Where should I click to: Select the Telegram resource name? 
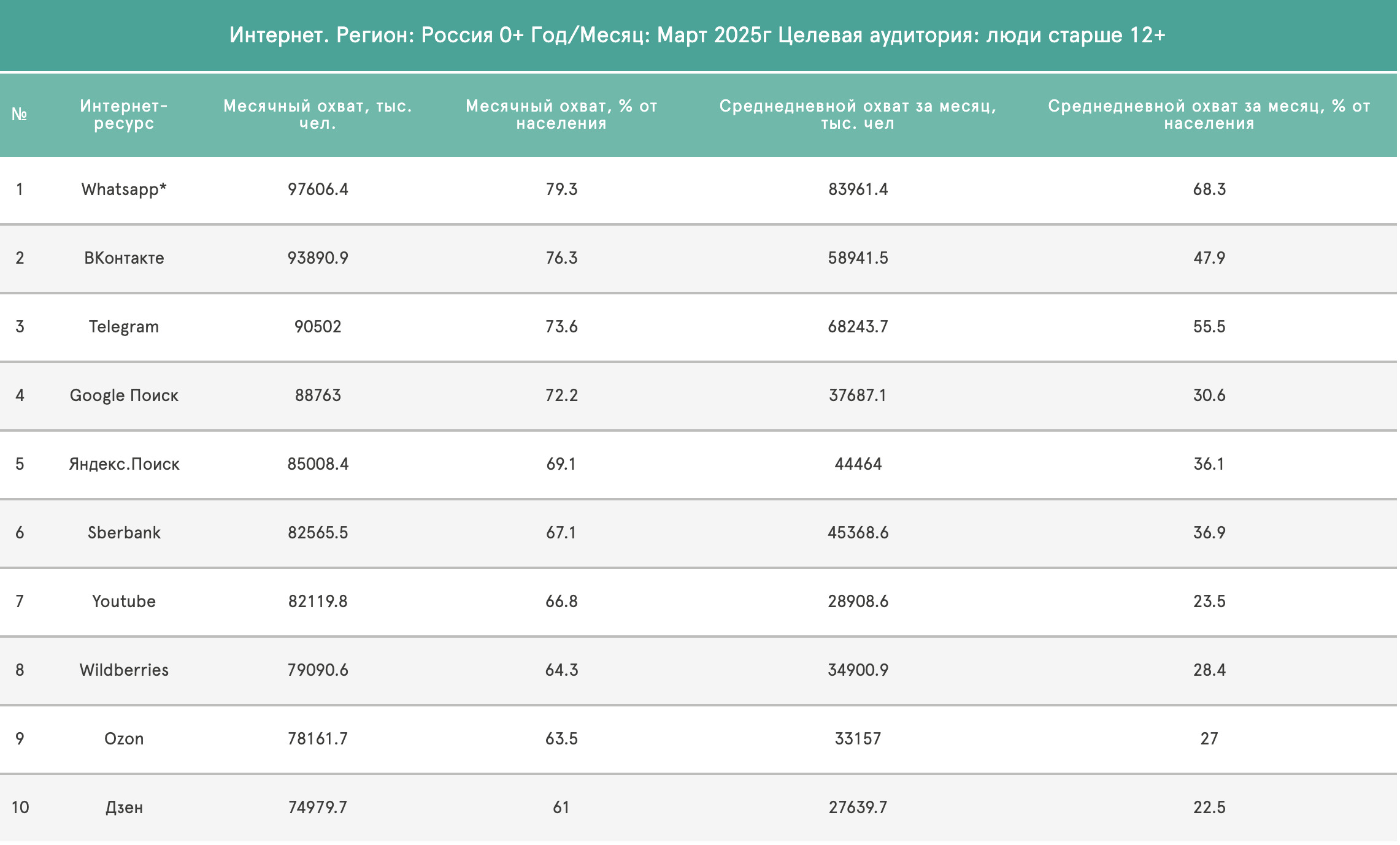[x=124, y=327]
